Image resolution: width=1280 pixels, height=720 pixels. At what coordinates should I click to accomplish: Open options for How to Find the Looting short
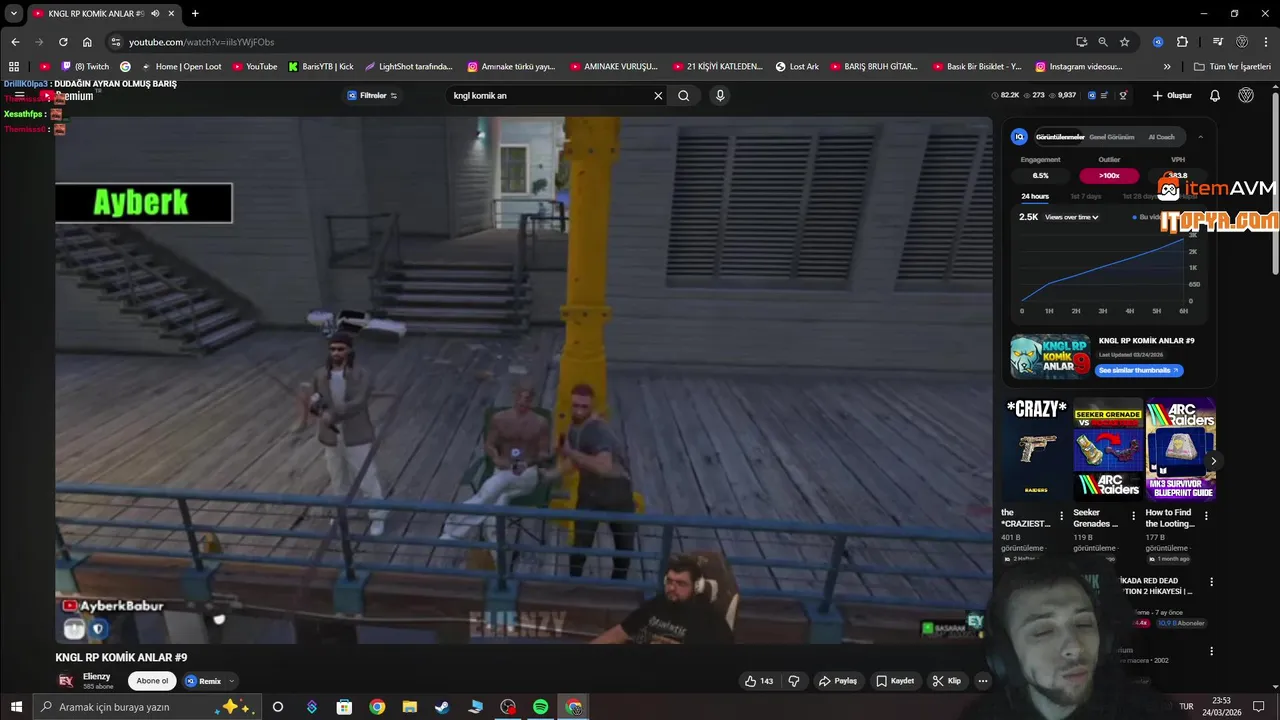click(1206, 516)
